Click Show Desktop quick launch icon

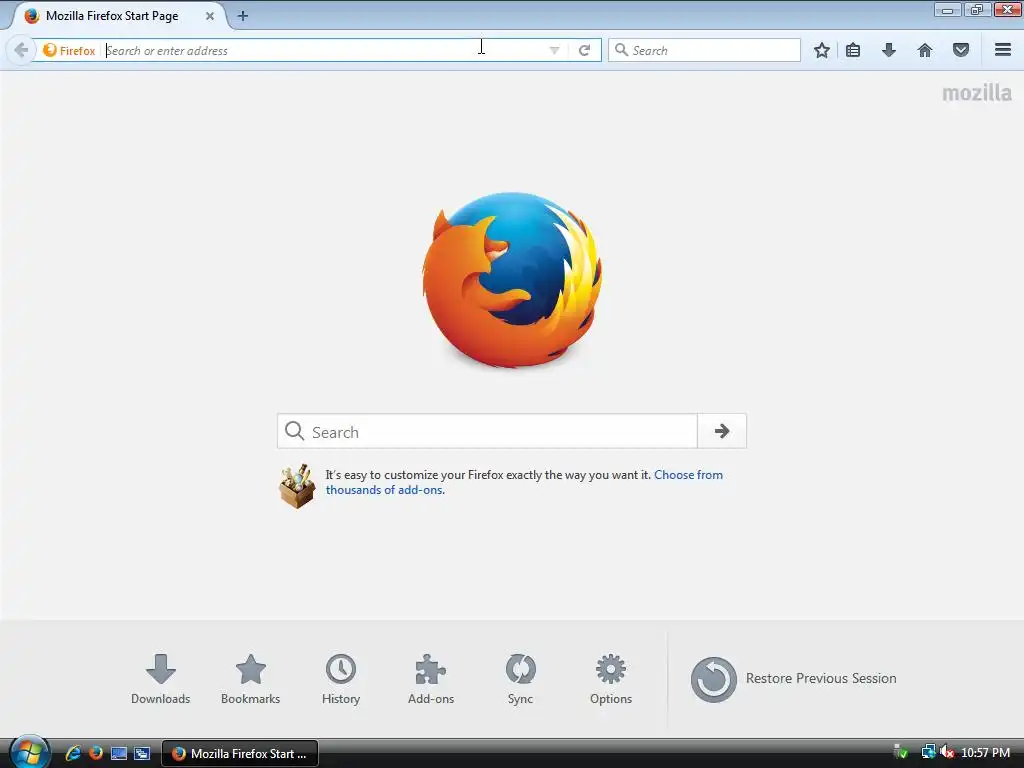point(119,753)
